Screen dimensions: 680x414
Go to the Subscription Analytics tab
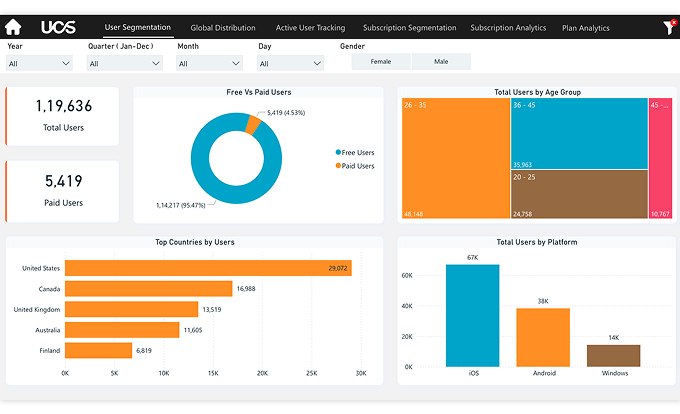(508, 28)
